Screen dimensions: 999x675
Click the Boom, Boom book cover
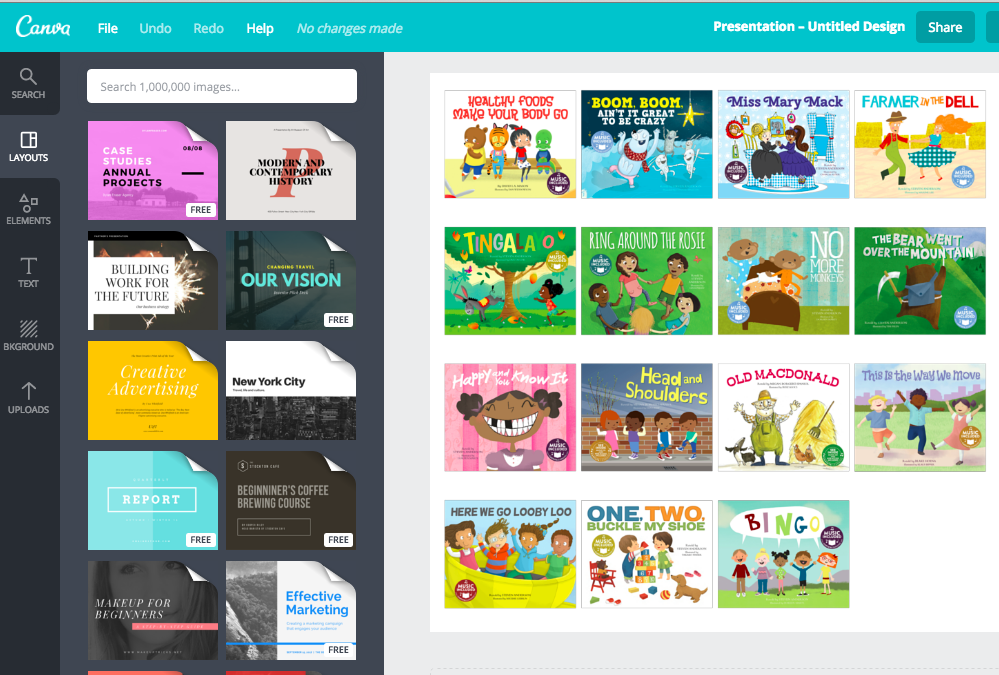pos(647,144)
